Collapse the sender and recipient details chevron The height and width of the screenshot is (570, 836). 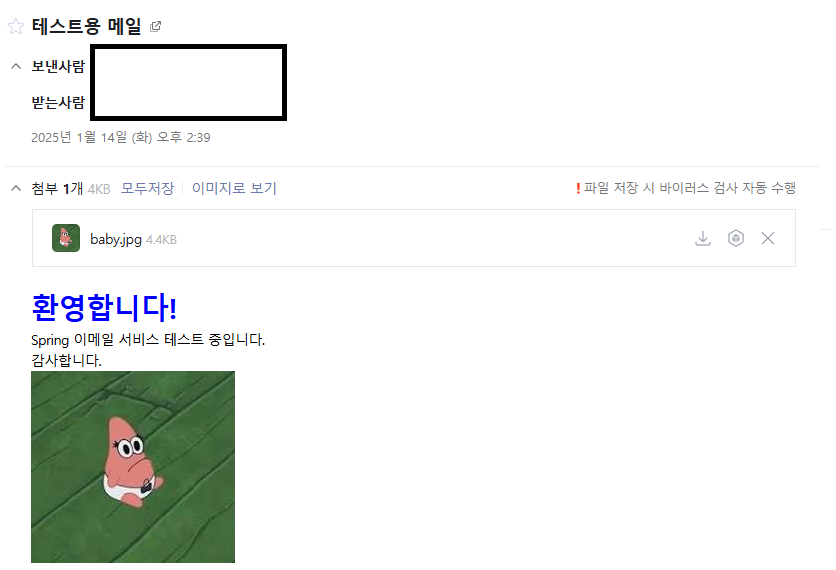tap(16, 66)
